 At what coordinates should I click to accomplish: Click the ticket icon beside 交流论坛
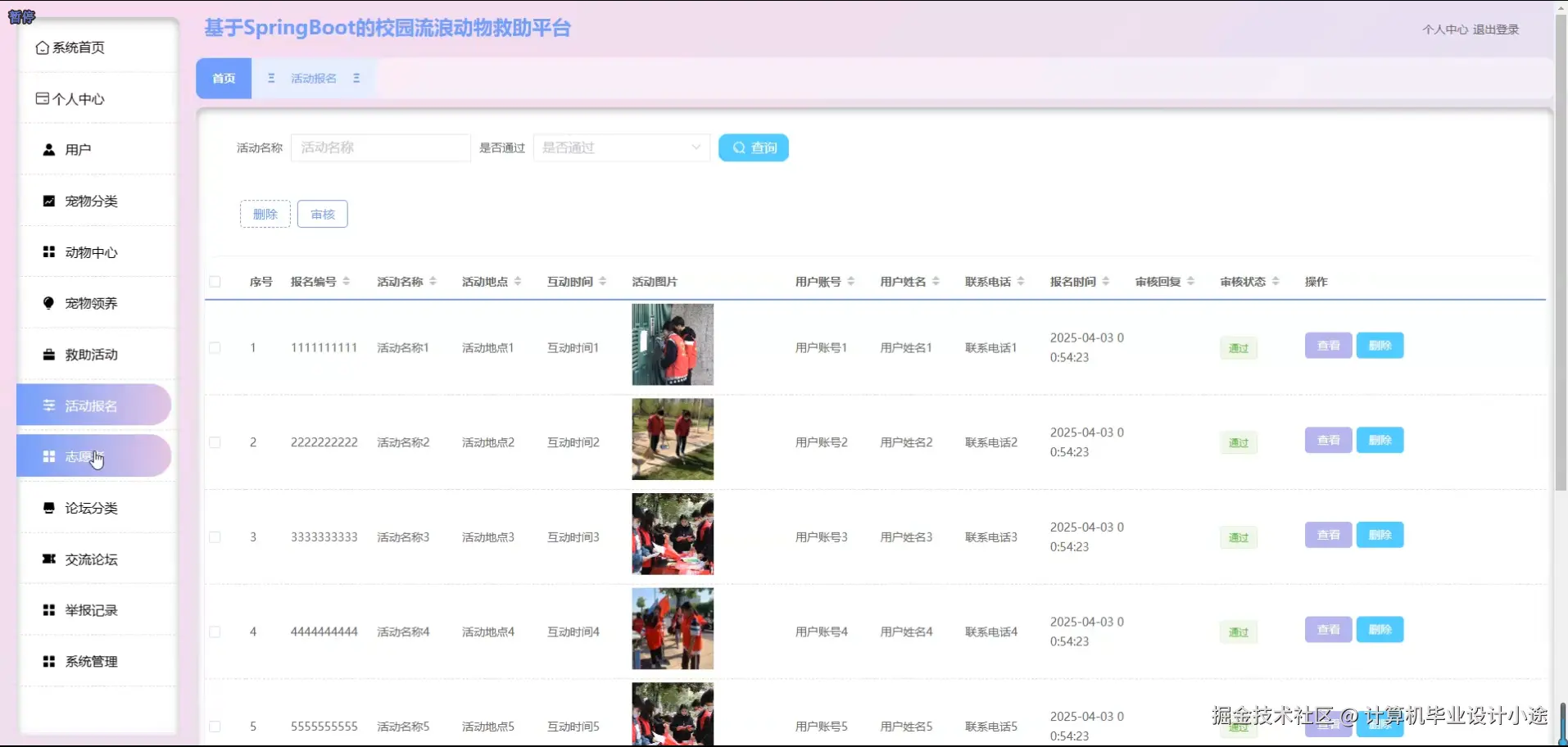[x=49, y=559]
